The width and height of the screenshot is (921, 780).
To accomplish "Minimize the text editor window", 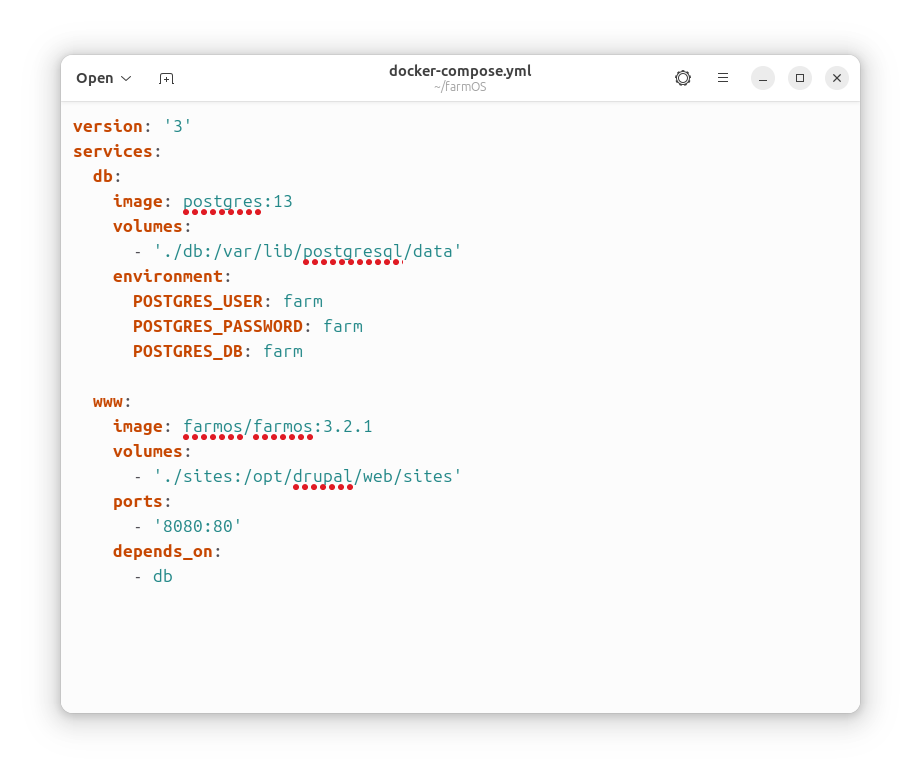I will point(763,78).
